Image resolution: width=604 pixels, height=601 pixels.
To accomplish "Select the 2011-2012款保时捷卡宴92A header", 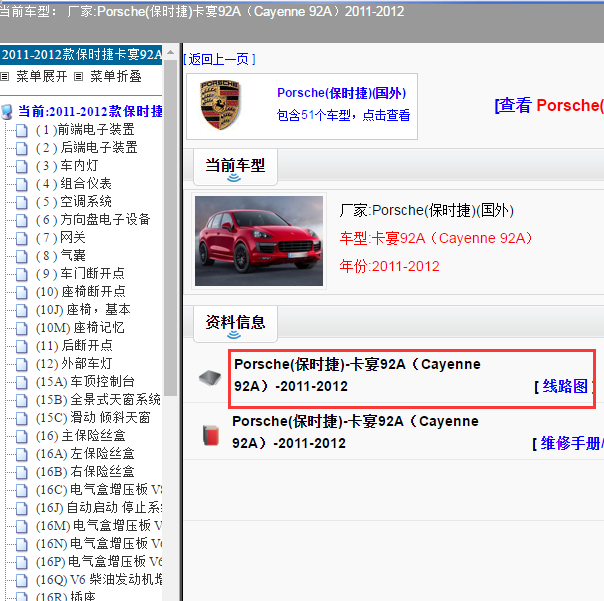I will pos(81,54).
